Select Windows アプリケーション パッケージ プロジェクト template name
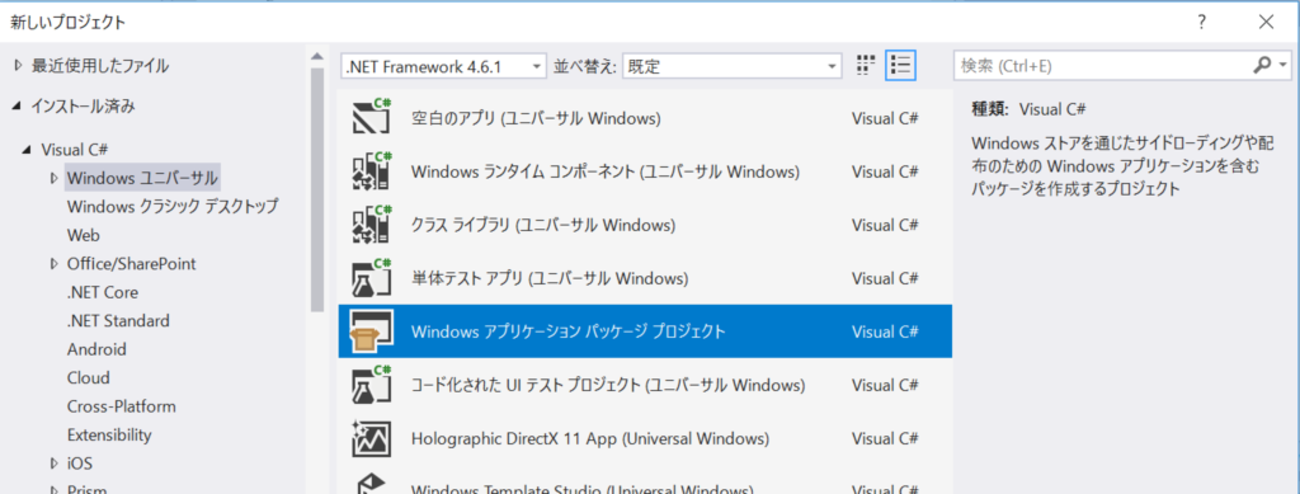1300x494 pixels. 568,331
